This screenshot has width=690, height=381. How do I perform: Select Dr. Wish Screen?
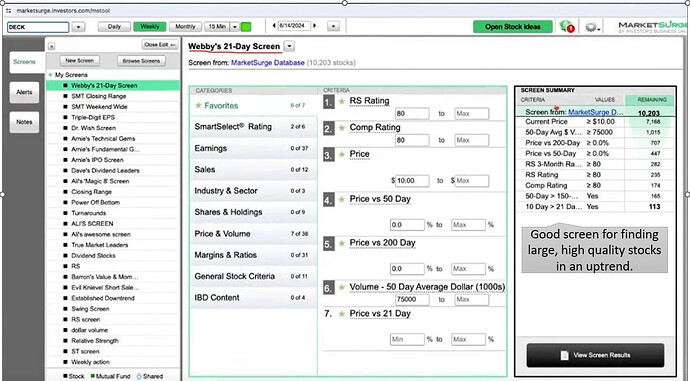[113, 128]
